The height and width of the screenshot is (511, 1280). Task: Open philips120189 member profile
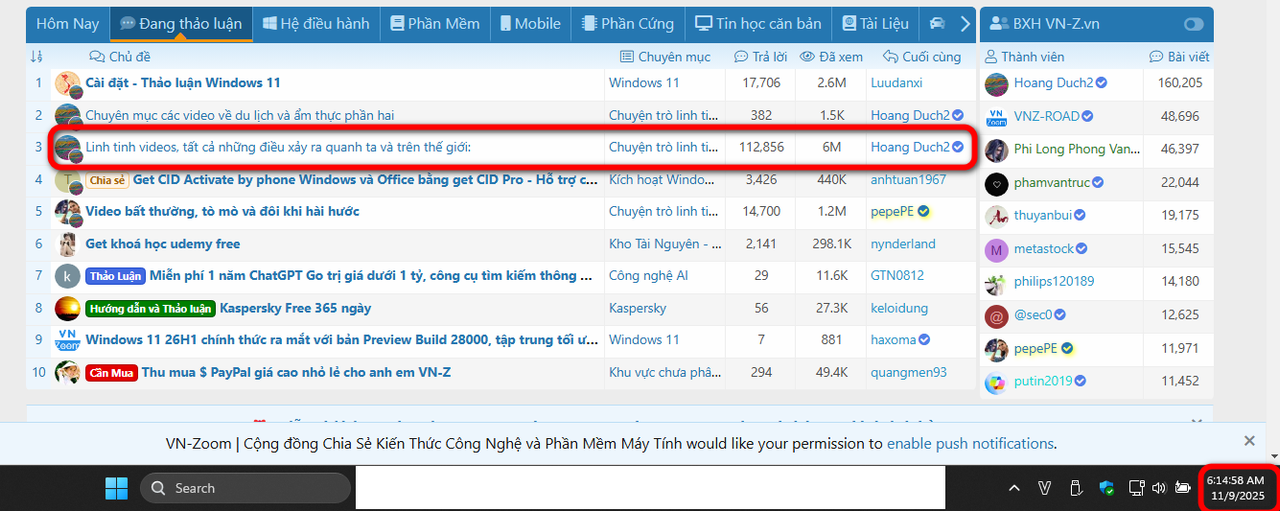pos(1054,282)
